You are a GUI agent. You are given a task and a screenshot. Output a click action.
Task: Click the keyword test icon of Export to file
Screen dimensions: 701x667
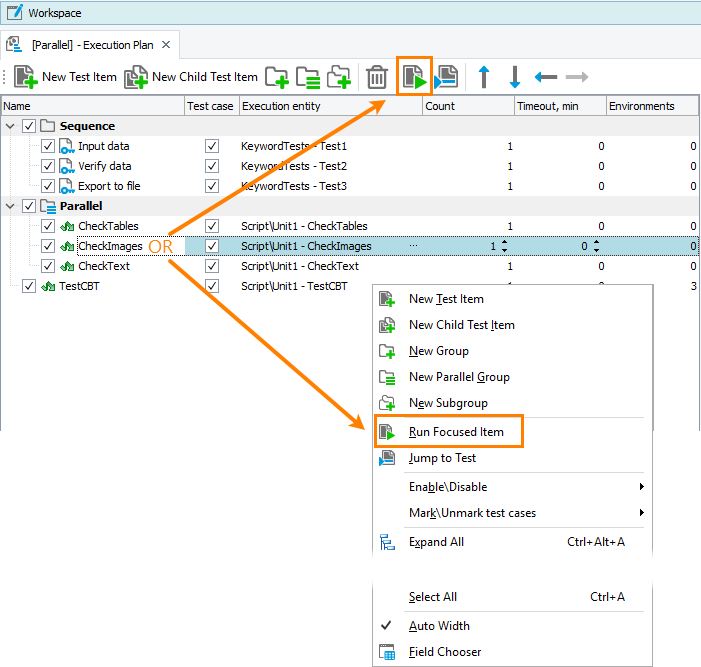tap(67, 186)
